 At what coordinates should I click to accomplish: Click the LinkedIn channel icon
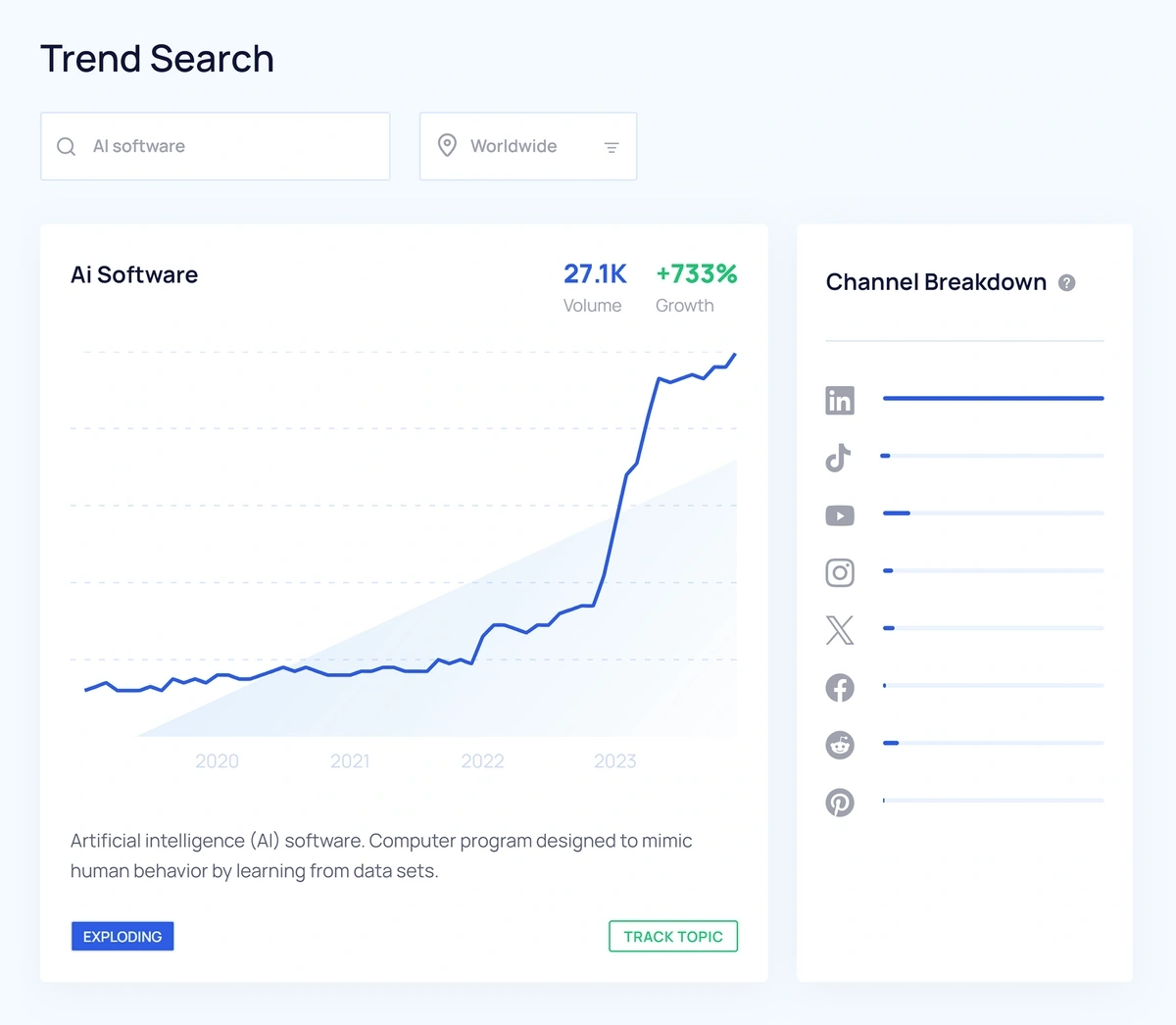point(839,400)
